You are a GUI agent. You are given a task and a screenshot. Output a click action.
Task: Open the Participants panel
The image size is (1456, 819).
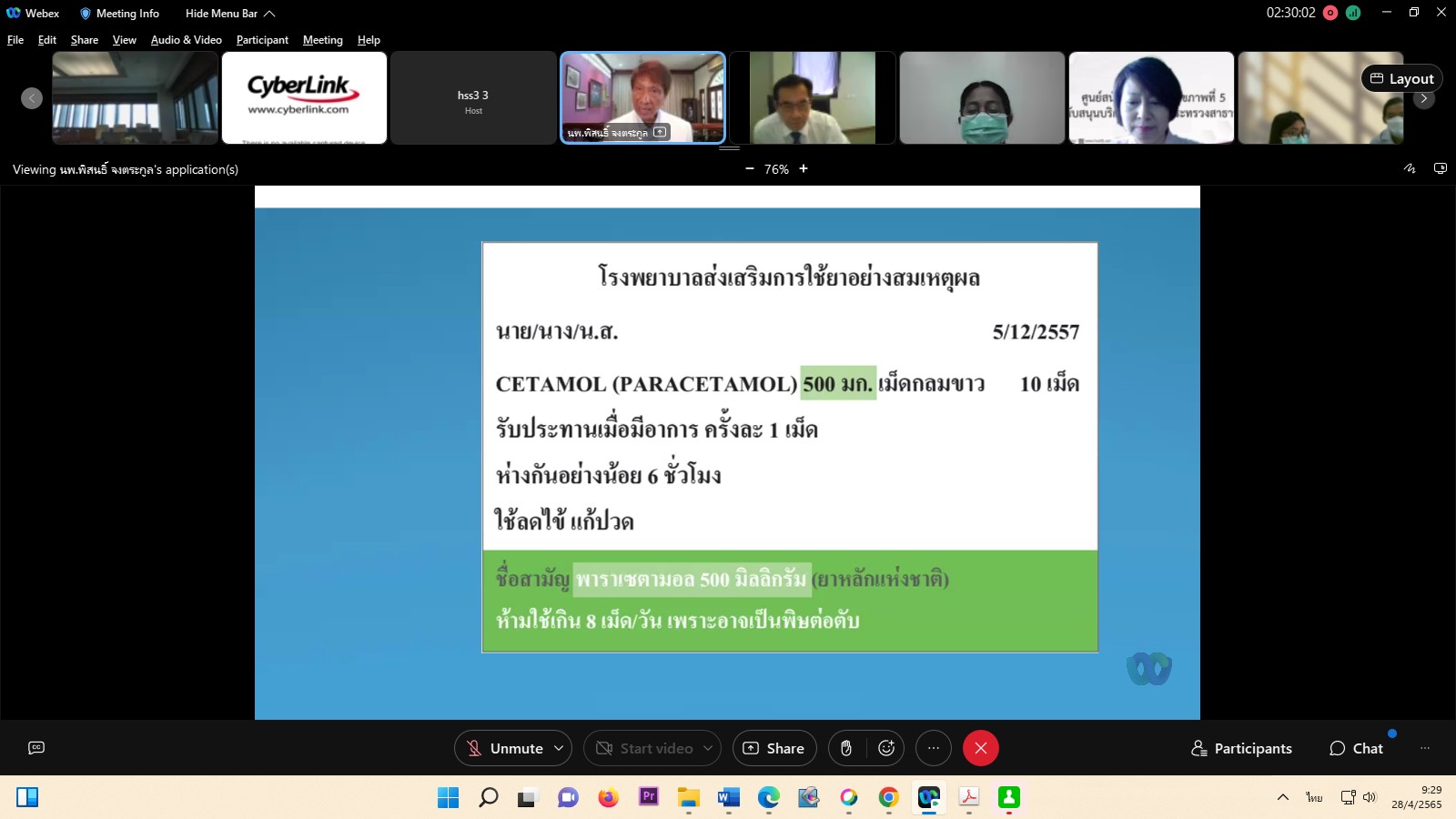pyautogui.click(x=1241, y=748)
